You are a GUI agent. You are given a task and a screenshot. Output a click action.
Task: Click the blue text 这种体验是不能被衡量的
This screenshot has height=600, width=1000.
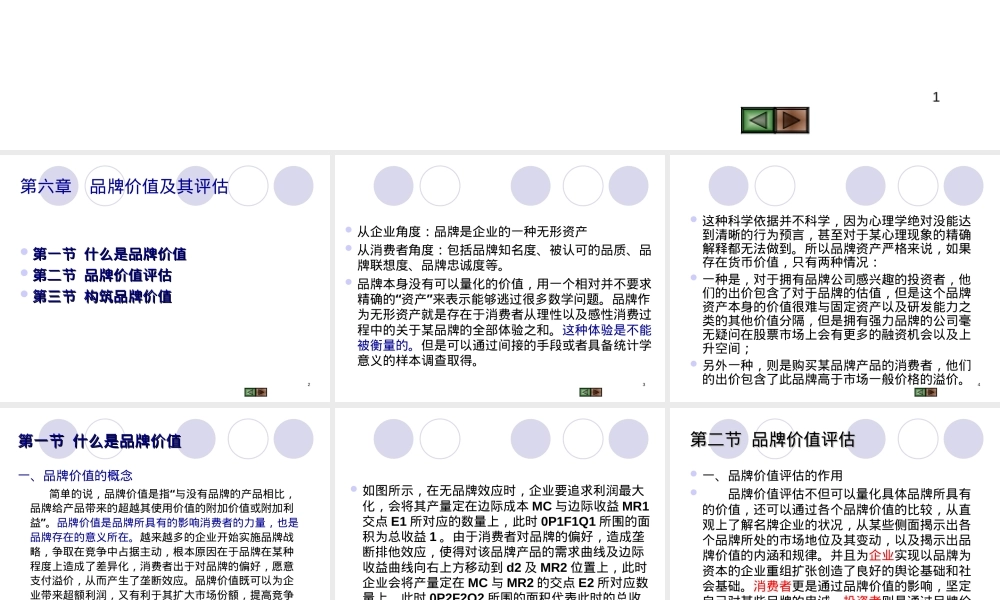(504, 337)
